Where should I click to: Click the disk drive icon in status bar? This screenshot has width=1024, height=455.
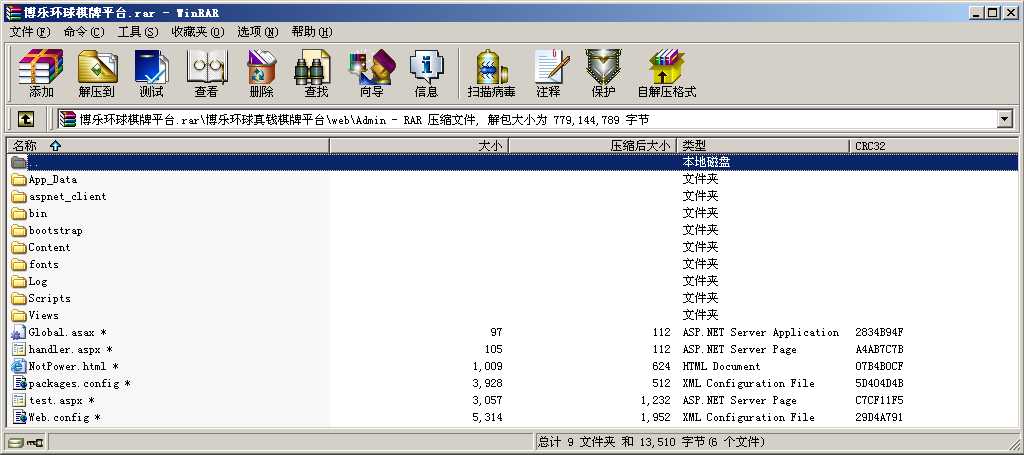pyautogui.click(x=16, y=443)
